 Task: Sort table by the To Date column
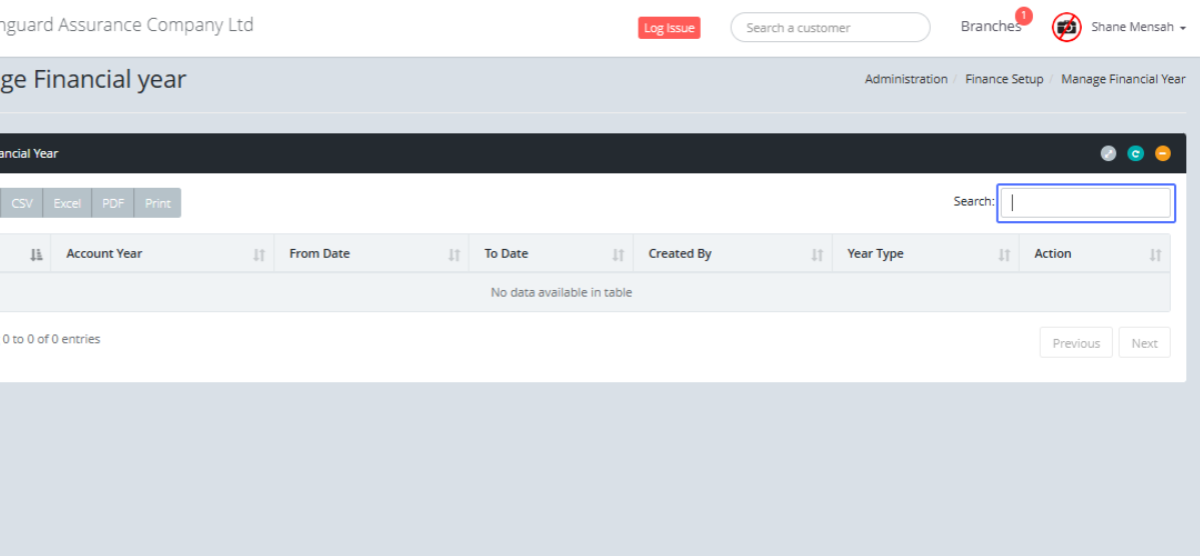click(551, 254)
